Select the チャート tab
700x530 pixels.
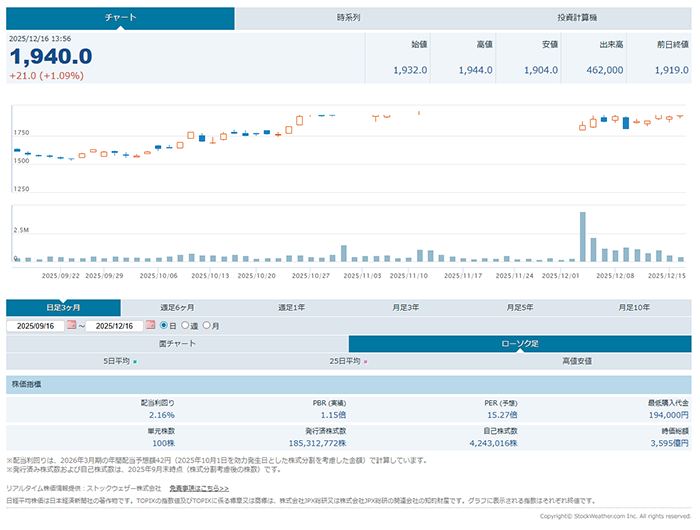point(120,18)
